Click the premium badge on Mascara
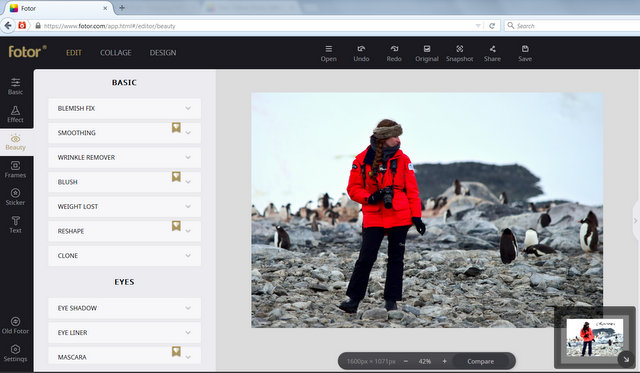640x373 pixels. click(176, 352)
